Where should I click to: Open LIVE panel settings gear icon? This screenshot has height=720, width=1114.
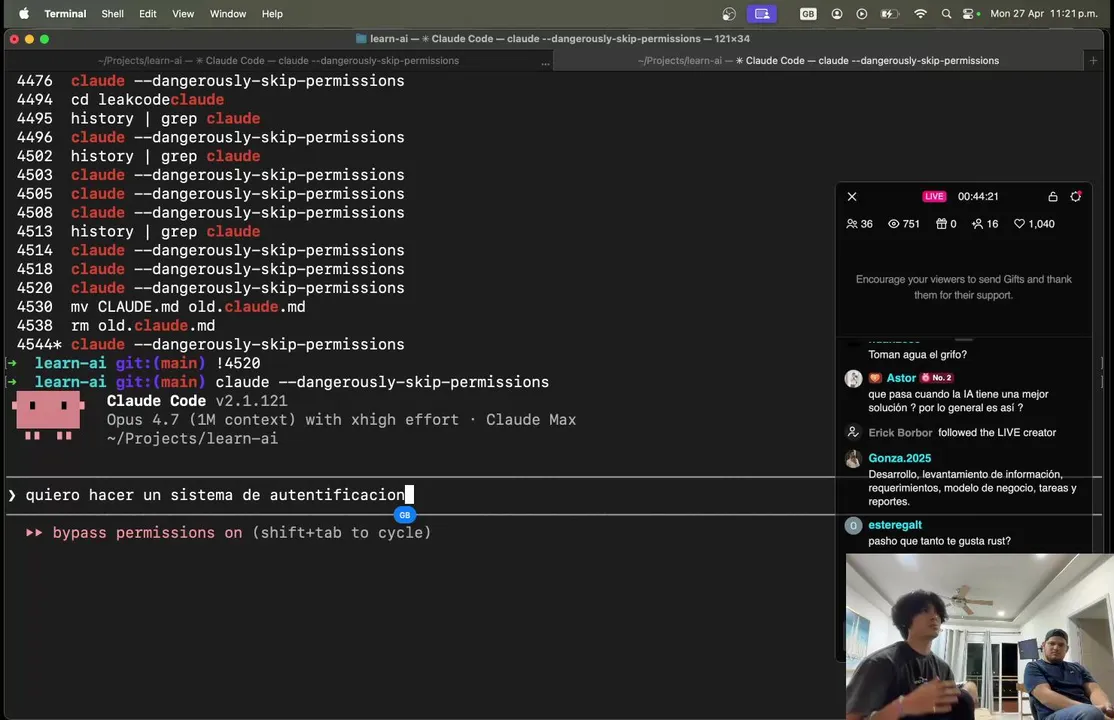(1076, 196)
